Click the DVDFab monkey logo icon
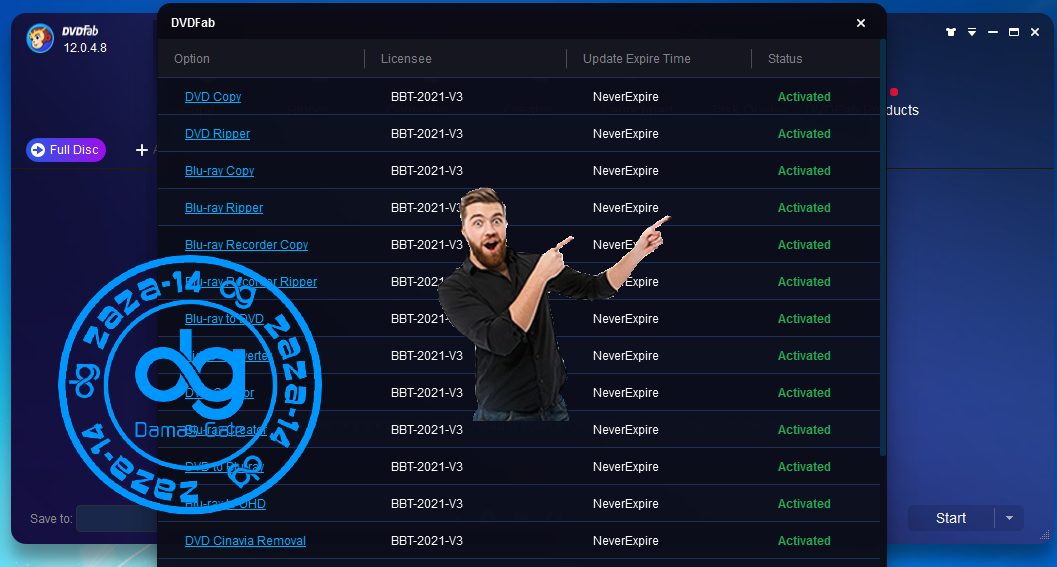Viewport: 1057px width, 567px height. pos(40,38)
